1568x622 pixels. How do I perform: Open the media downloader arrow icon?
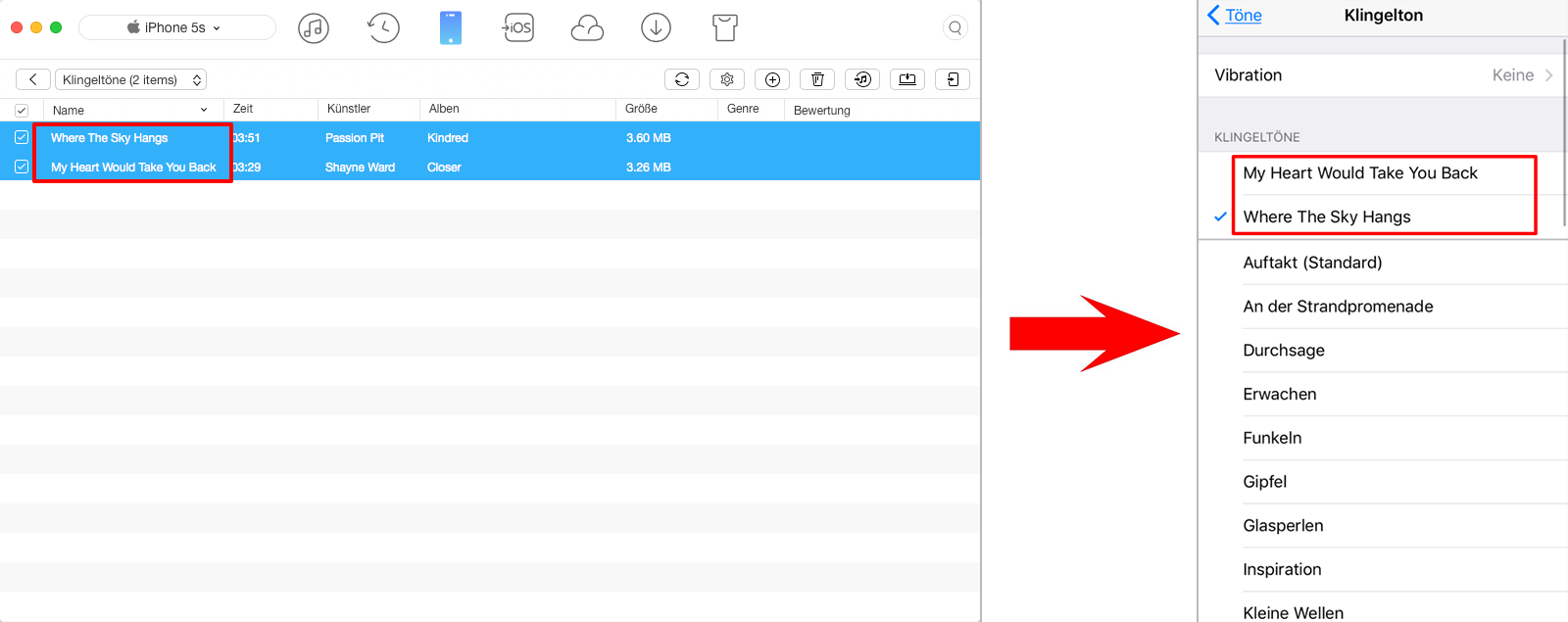pos(656,28)
